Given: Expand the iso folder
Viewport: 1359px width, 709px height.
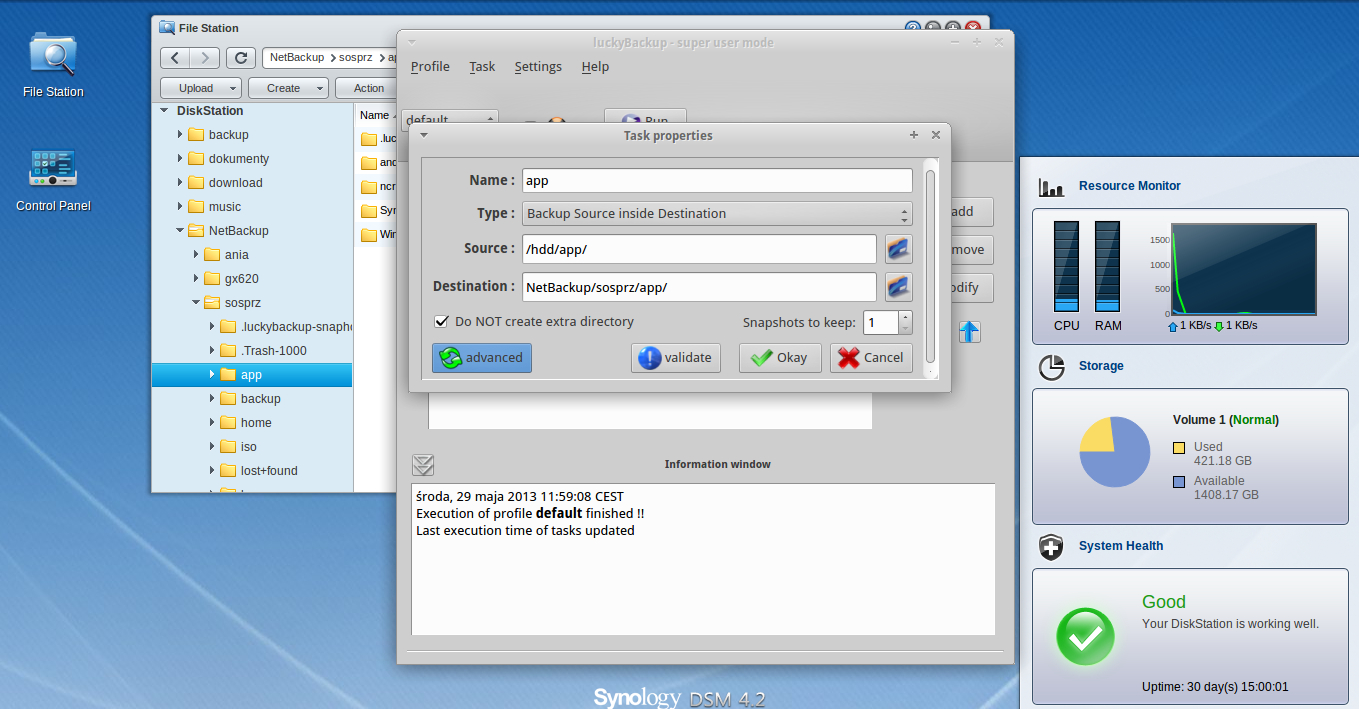Looking at the screenshot, I should (x=212, y=447).
